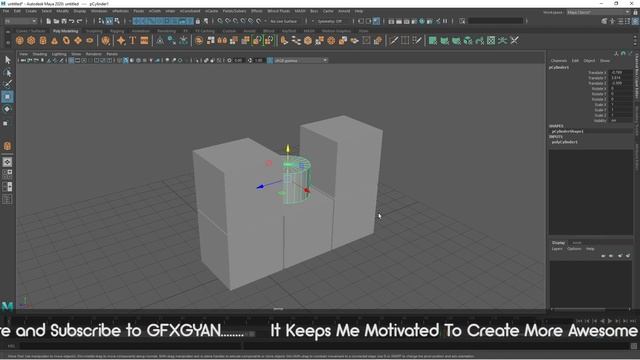
Task: Open the Workspace Maya Classic dropdown
Action: coord(598,12)
